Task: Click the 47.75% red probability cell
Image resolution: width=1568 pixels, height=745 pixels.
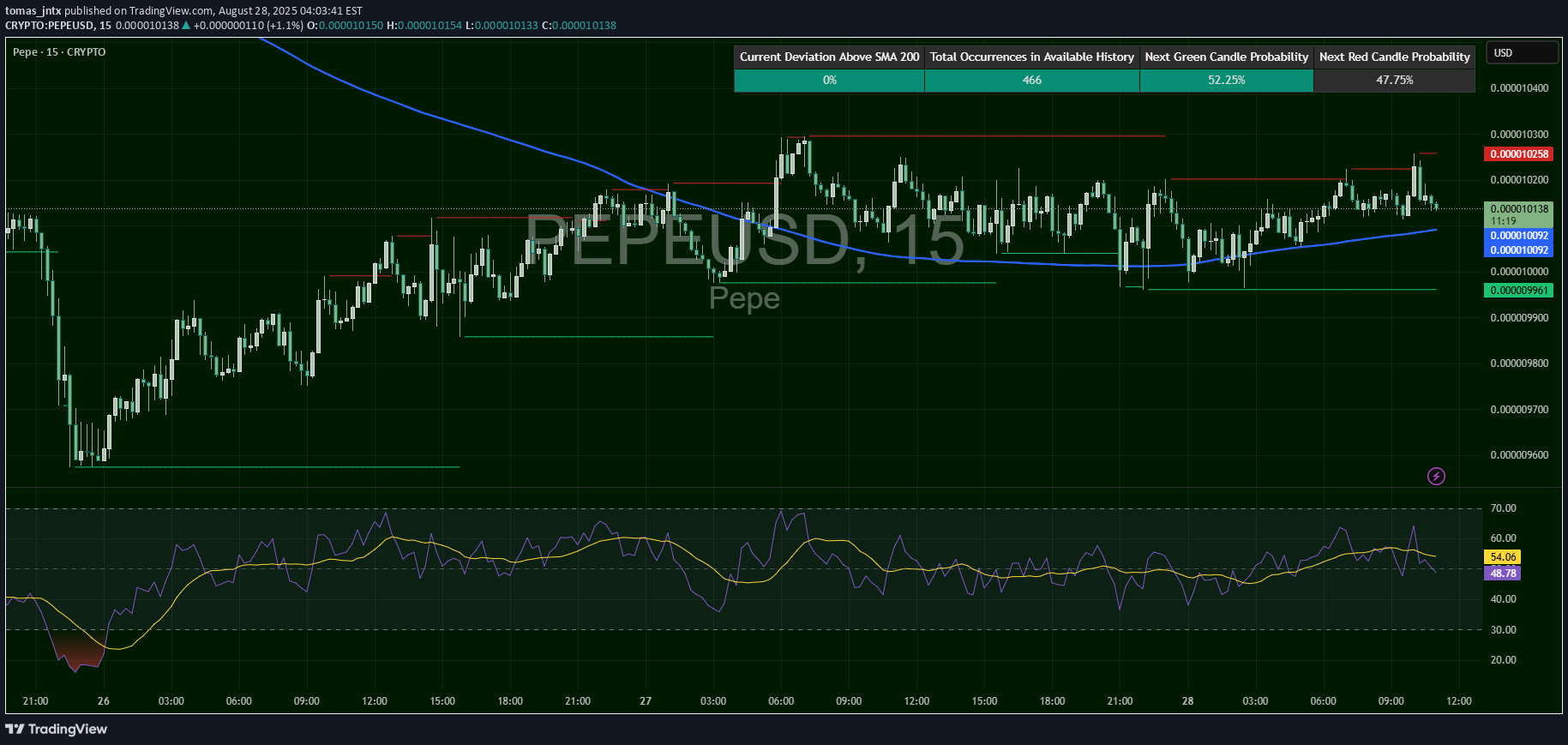Action: pyautogui.click(x=1395, y=80)
